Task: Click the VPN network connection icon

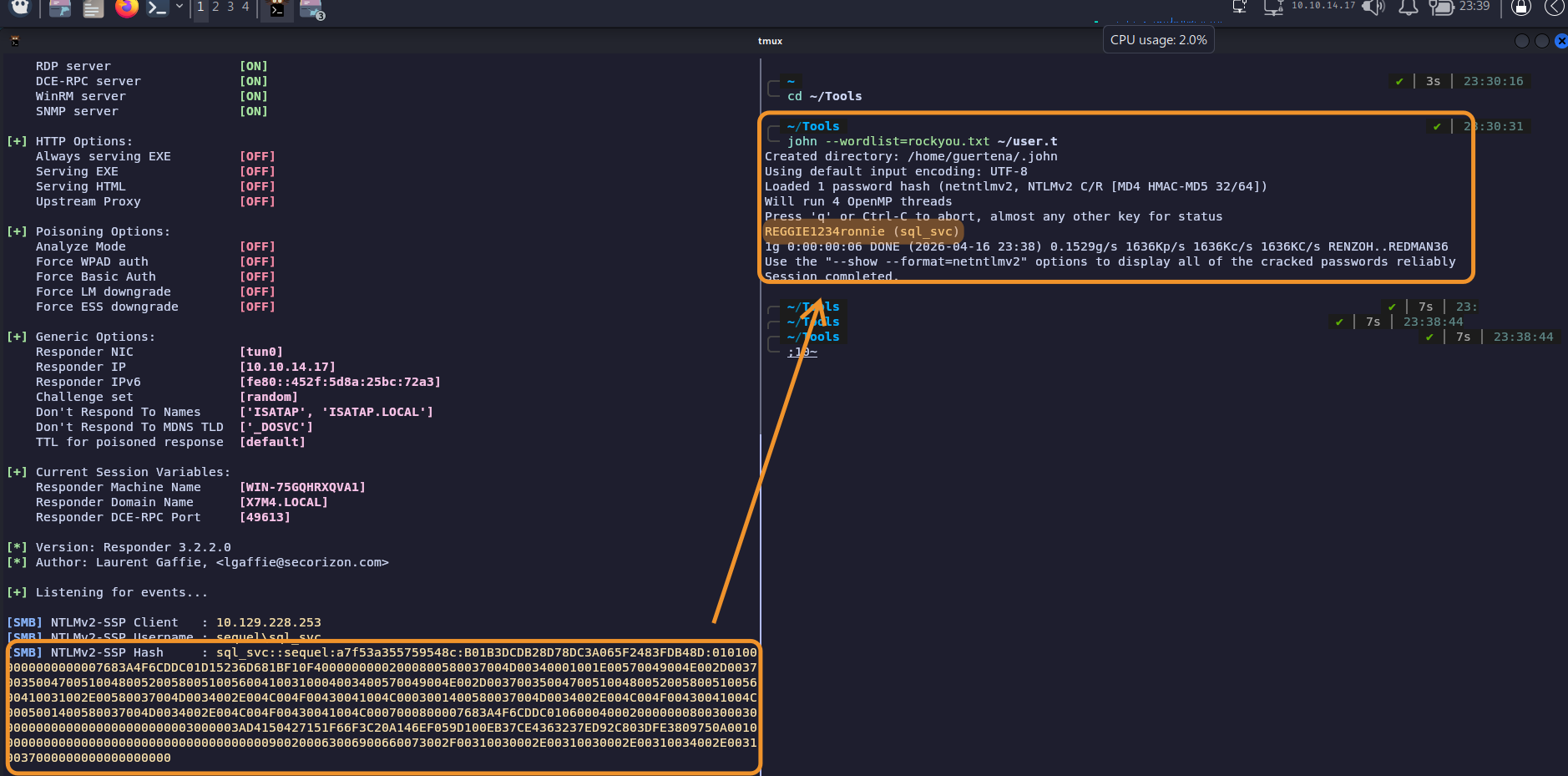Action: click(1273, 8)
